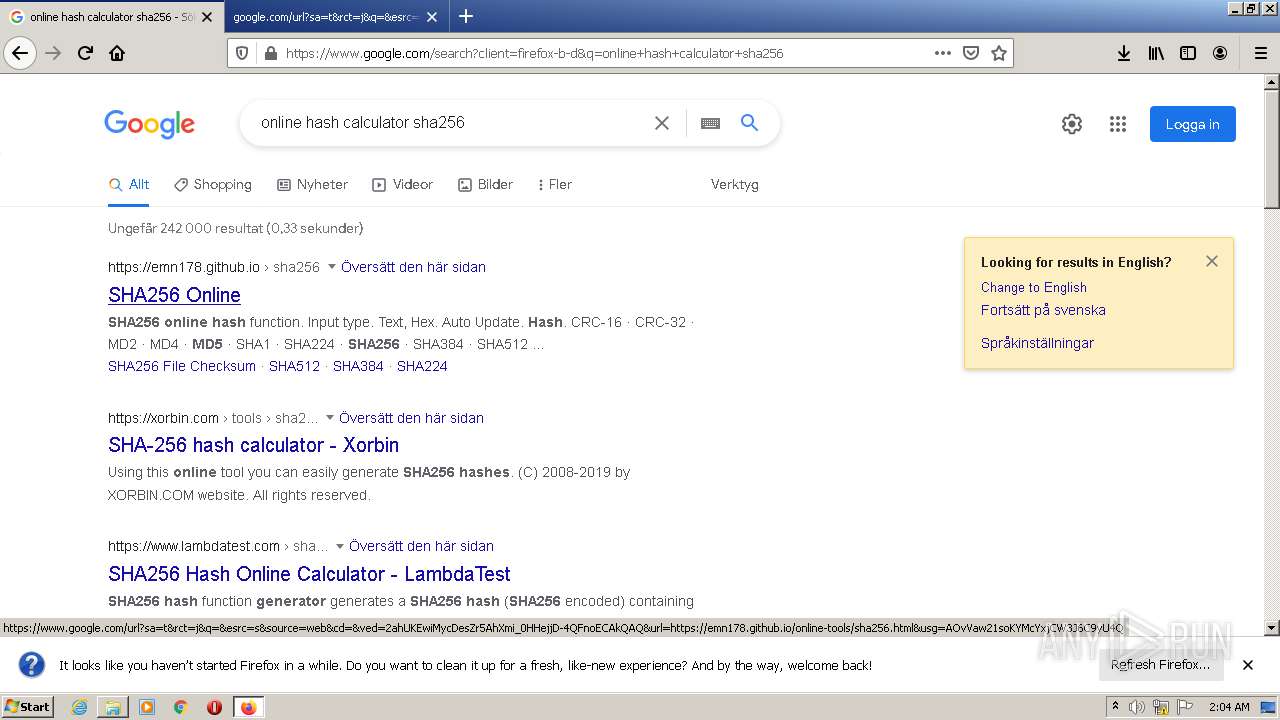Open the SHA384 sublink
Screen dimensions: 1280x720
pyautogui.click(x=358, y=366)
